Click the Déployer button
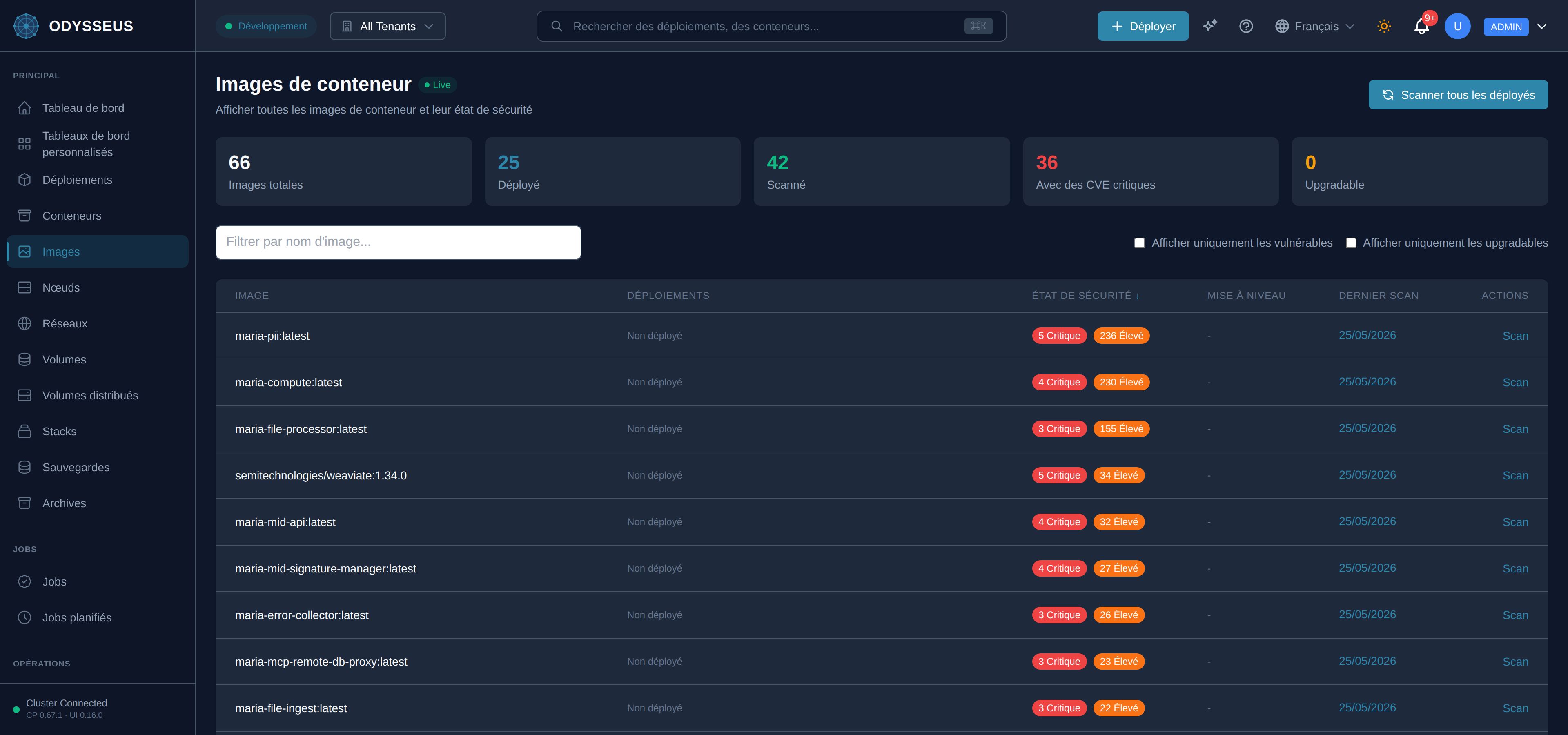 [x=1143, y=26]
